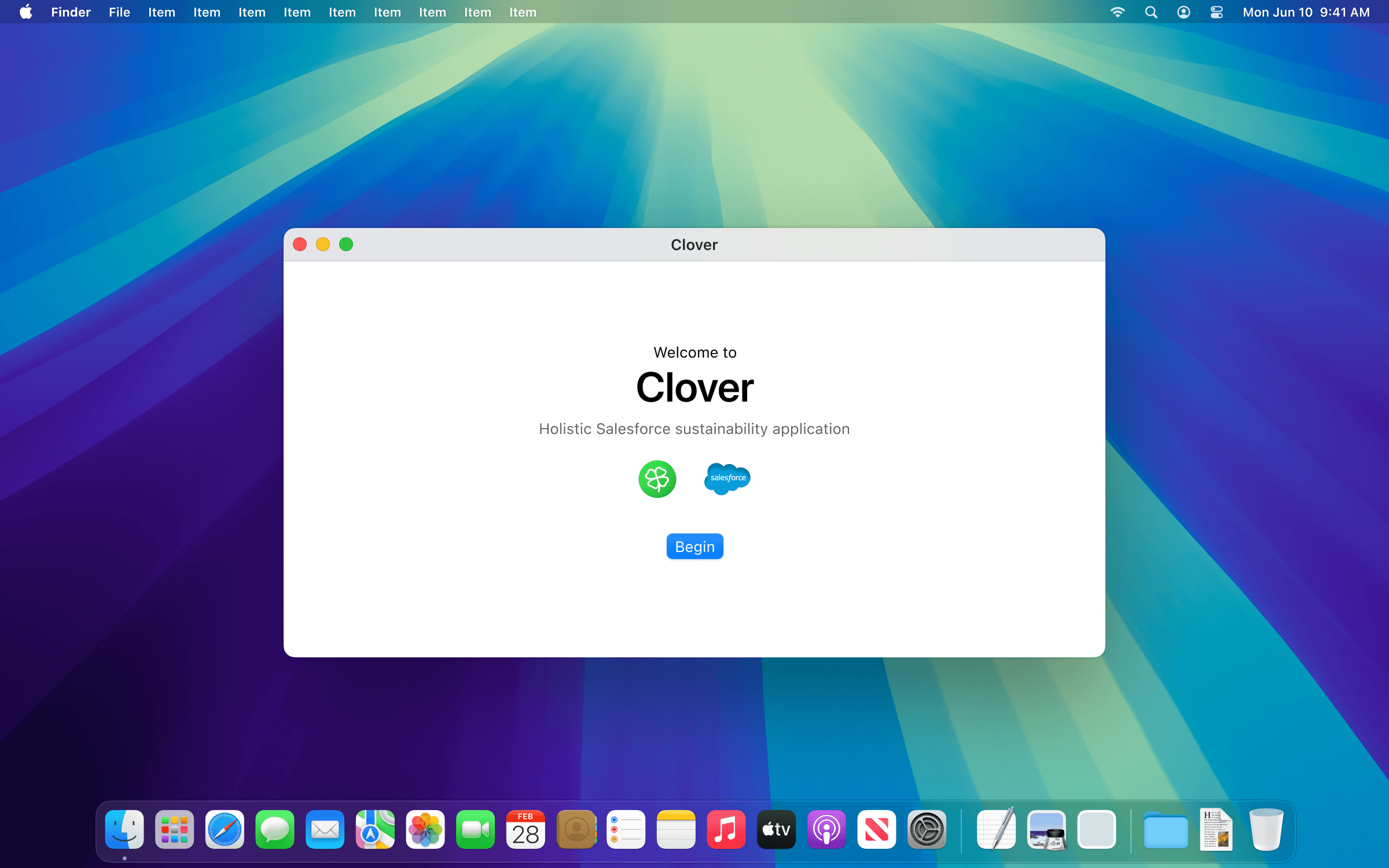1389x868 pixels.
Task: Open Spotlight search in menu bar
Action: pyautogui.click(x=1151, y=12)
